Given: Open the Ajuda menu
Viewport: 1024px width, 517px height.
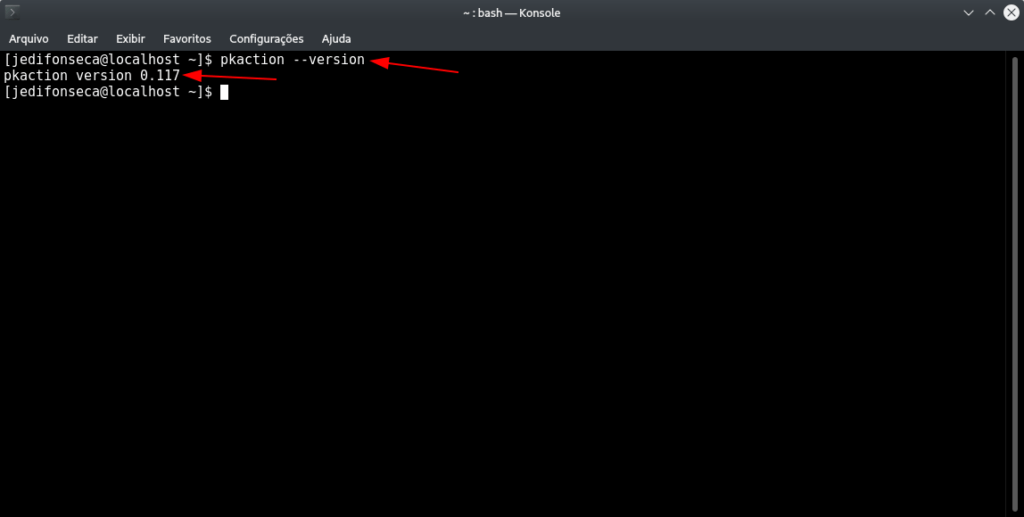Looking at the screenshot, I should [336, 39].
